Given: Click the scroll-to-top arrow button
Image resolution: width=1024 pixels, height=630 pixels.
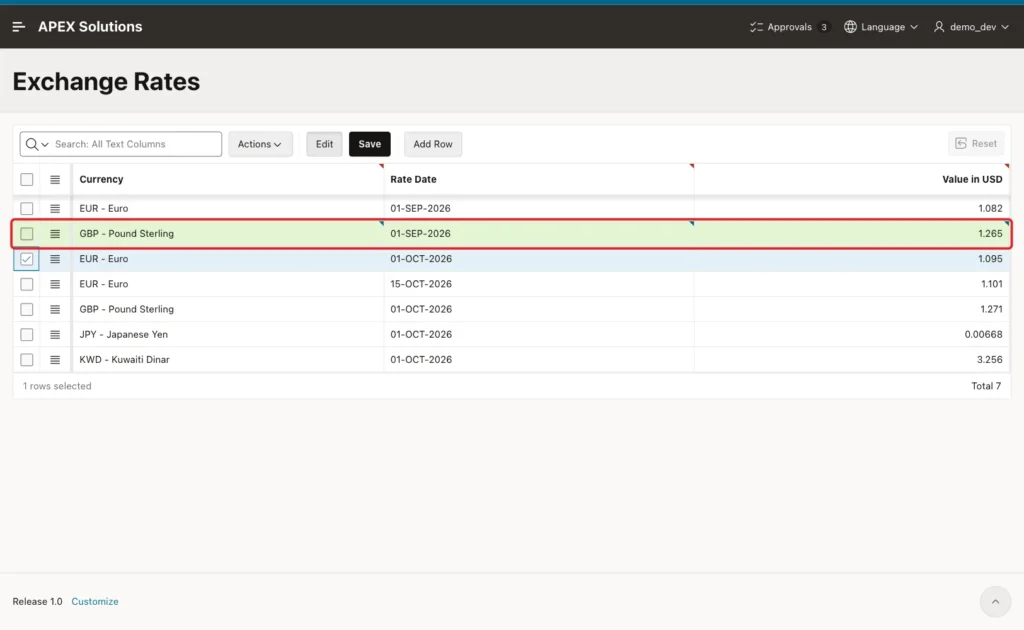Looking at the screenshot, I should click(x=995, y=601).
